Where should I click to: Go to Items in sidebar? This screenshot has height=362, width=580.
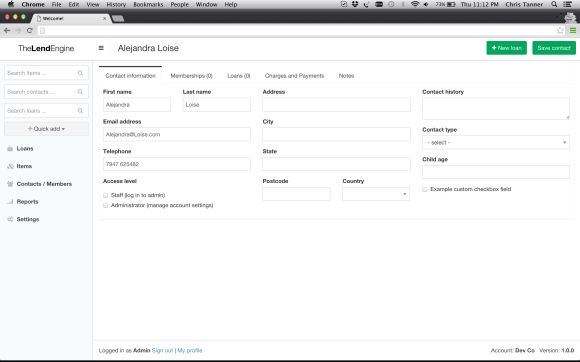click(24, 166)
